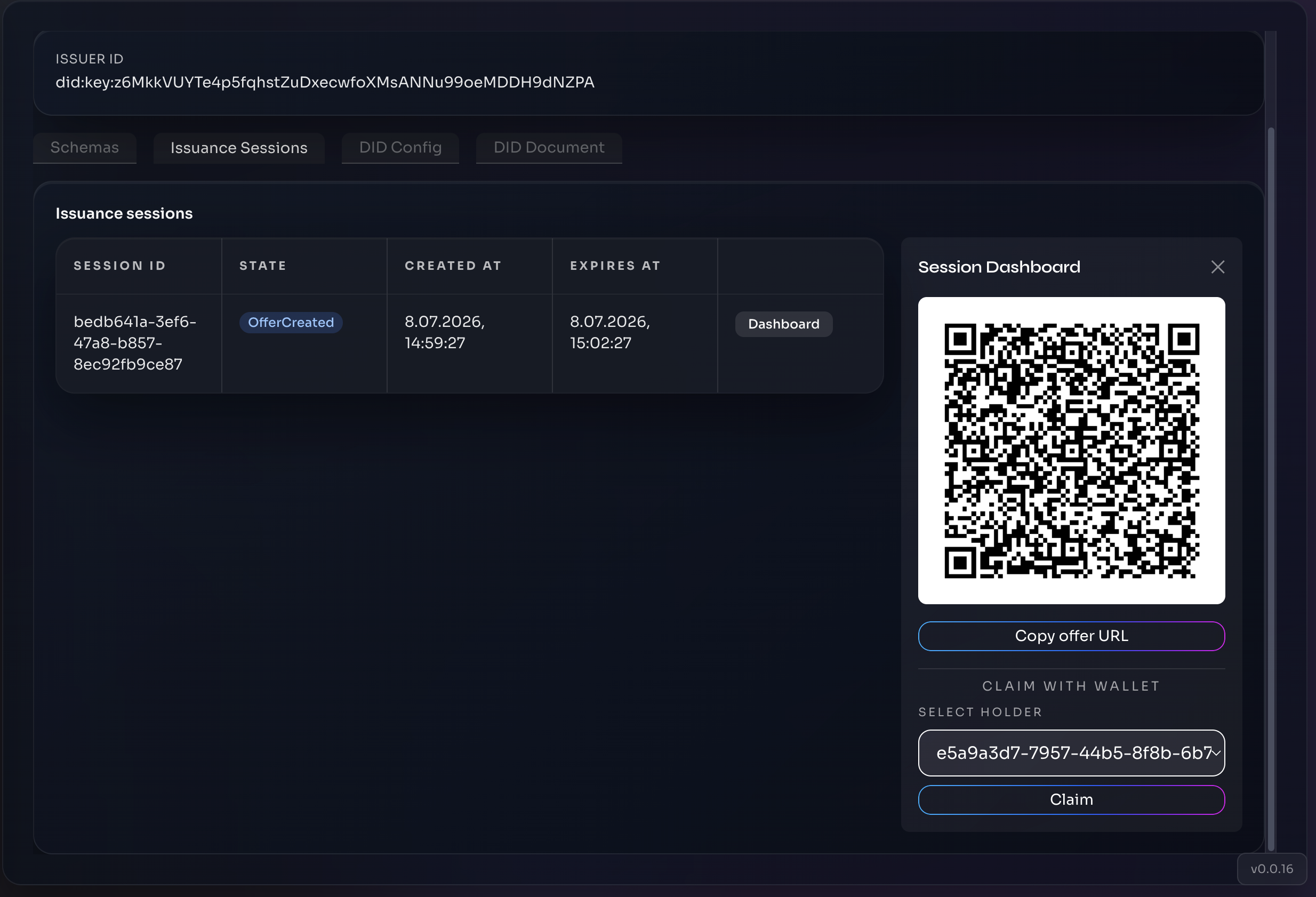Open the DID Config tab
The image size is (1316, 897).
coord(400,148)
